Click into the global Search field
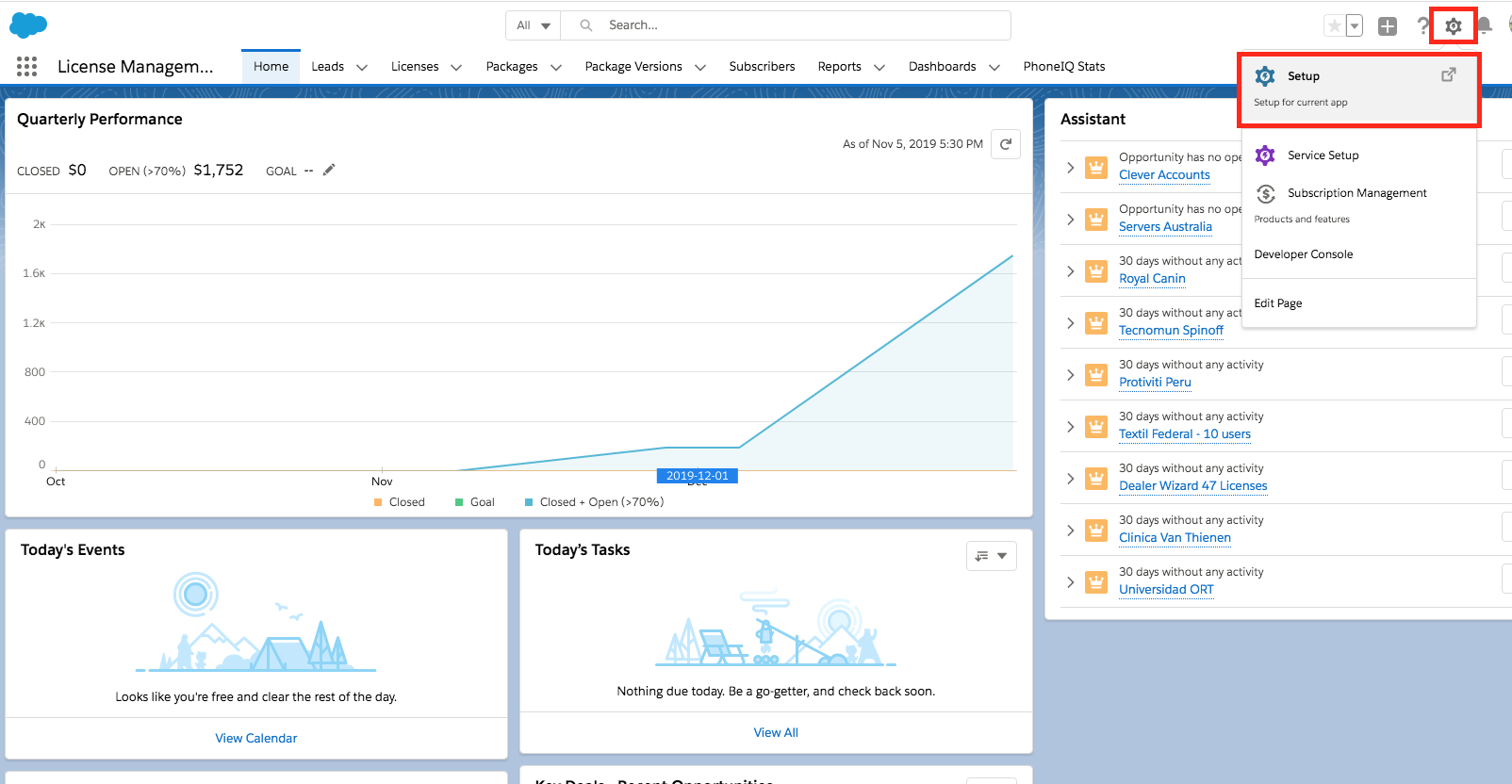Viewport: 1512px width, 784px height. point(786,25)
